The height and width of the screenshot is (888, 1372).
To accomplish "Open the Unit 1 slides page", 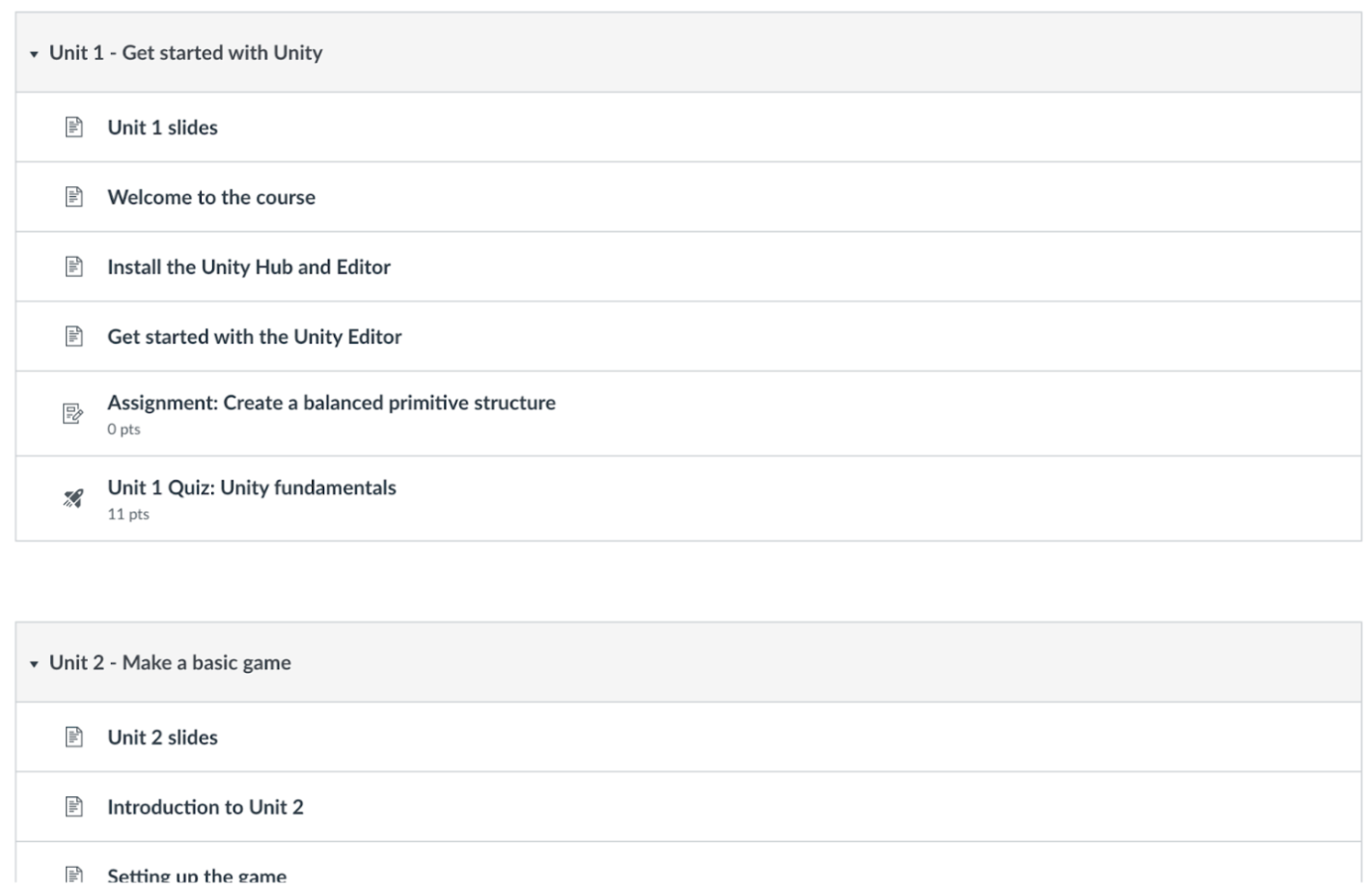I will point(162,127).
